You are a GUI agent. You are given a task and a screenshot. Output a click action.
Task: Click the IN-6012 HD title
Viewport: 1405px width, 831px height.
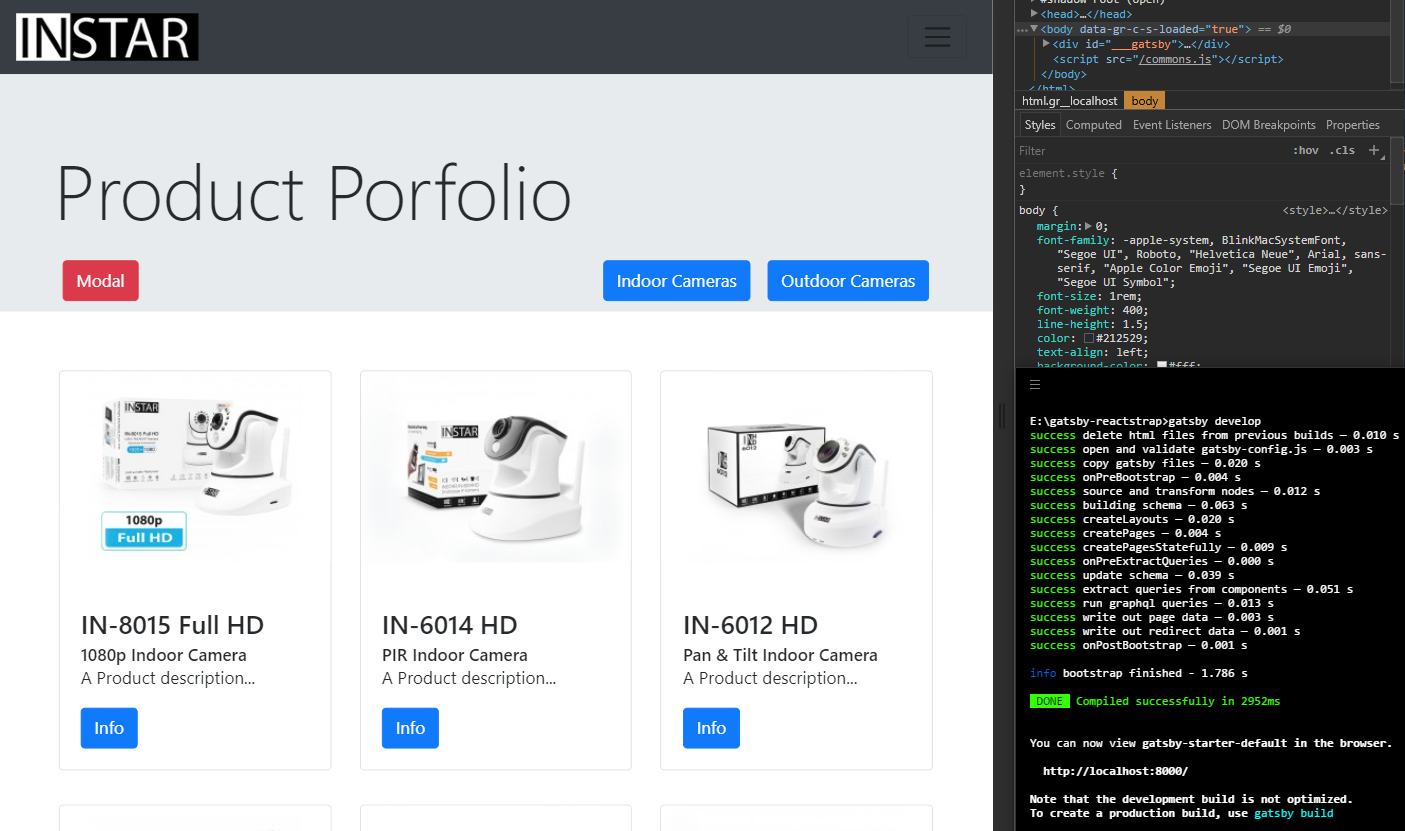click(x=750, y=626)
